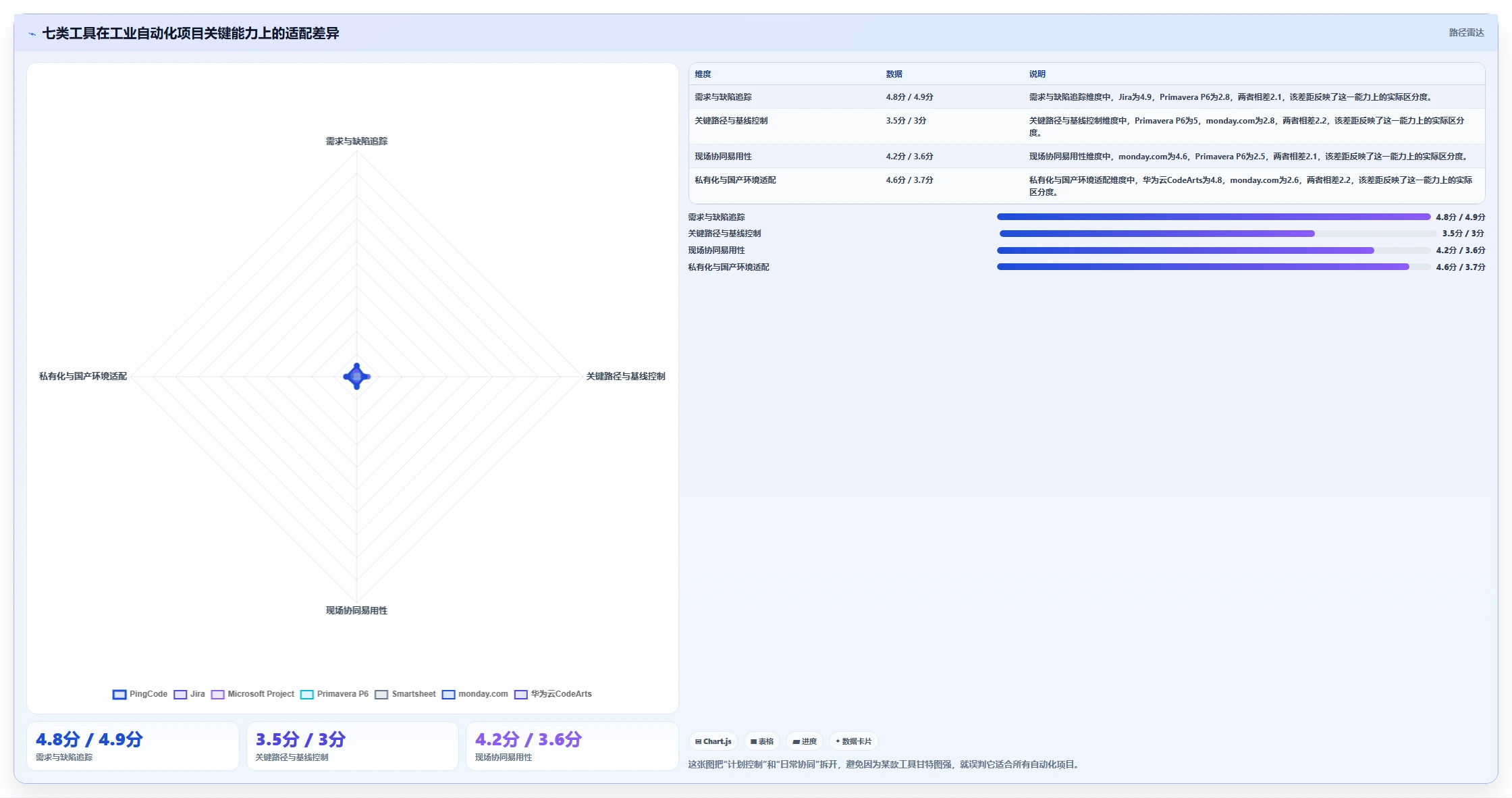1512x798 pixels.
Task: Click the 路径雷达 label in header
Action: (x=1466, y=32)
